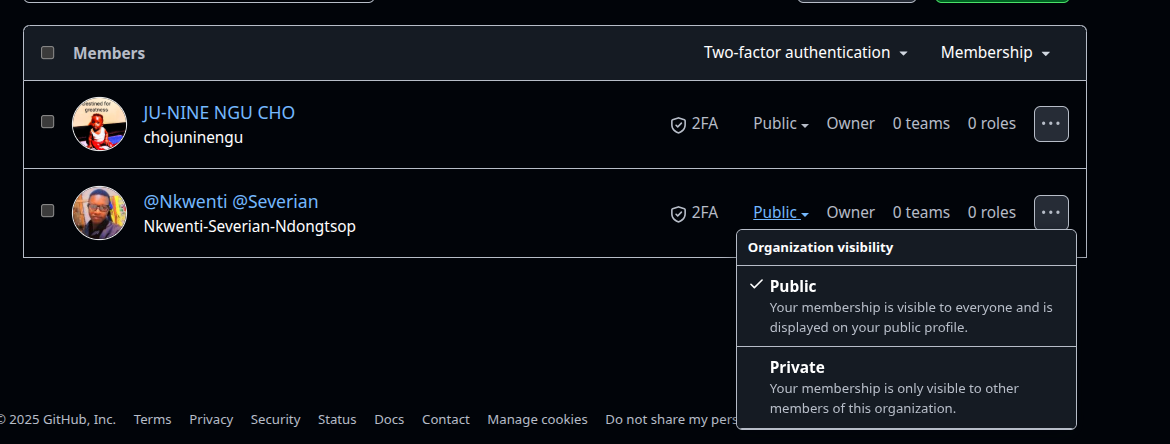Tick the select-all Members checkbox
Viewport: 1170px width, 444px height.
(48, 52)
